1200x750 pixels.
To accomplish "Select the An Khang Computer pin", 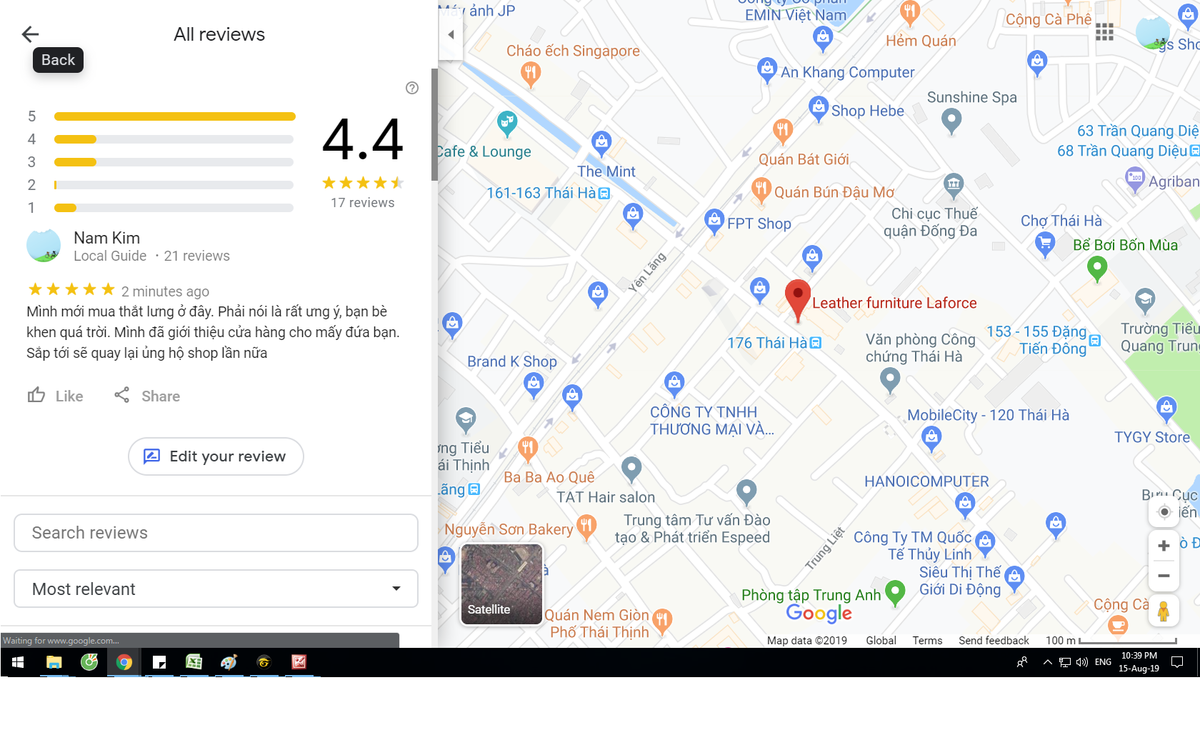I will click(768, 69).
